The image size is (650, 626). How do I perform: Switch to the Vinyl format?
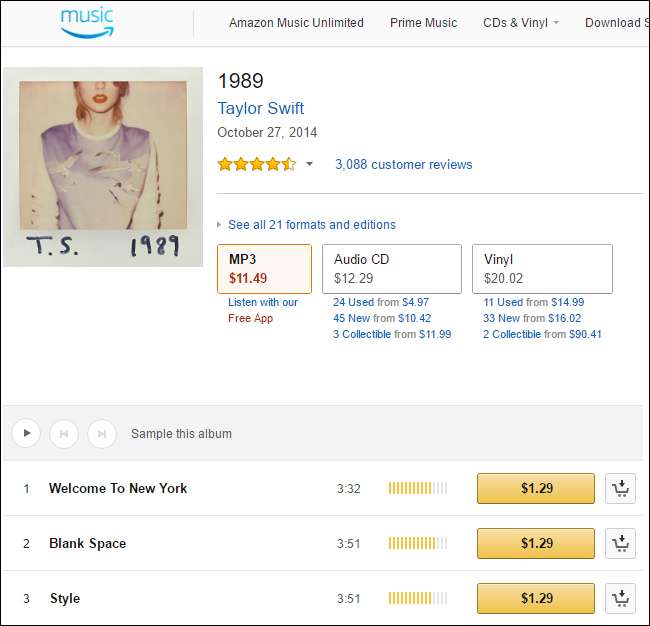click(541, 268)
